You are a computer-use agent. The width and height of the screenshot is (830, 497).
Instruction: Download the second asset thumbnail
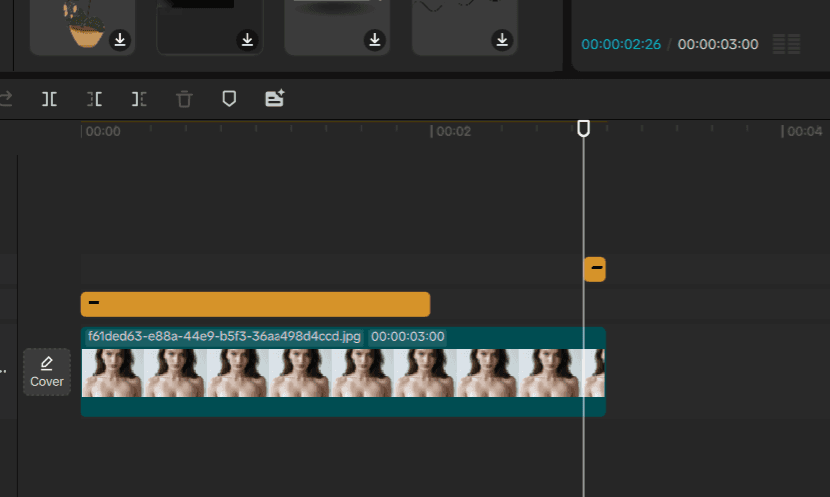(247, 40)
